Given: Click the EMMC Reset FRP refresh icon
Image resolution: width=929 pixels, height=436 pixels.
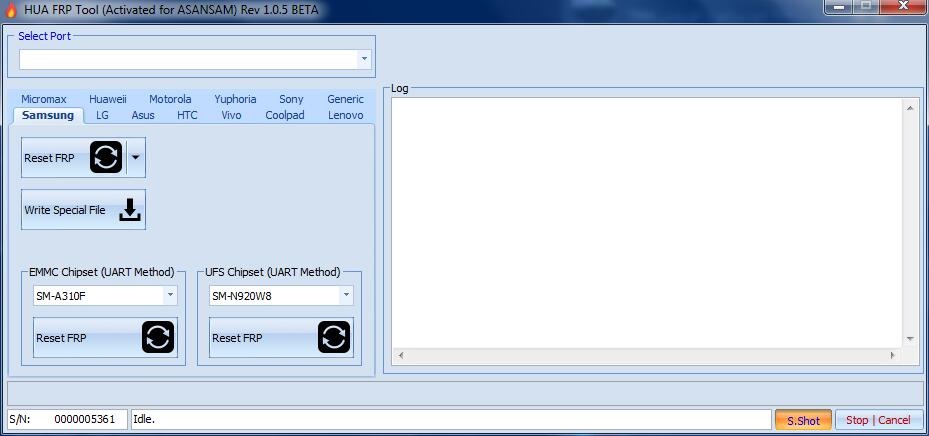Looking at the screenshot, I should point(158,337).
